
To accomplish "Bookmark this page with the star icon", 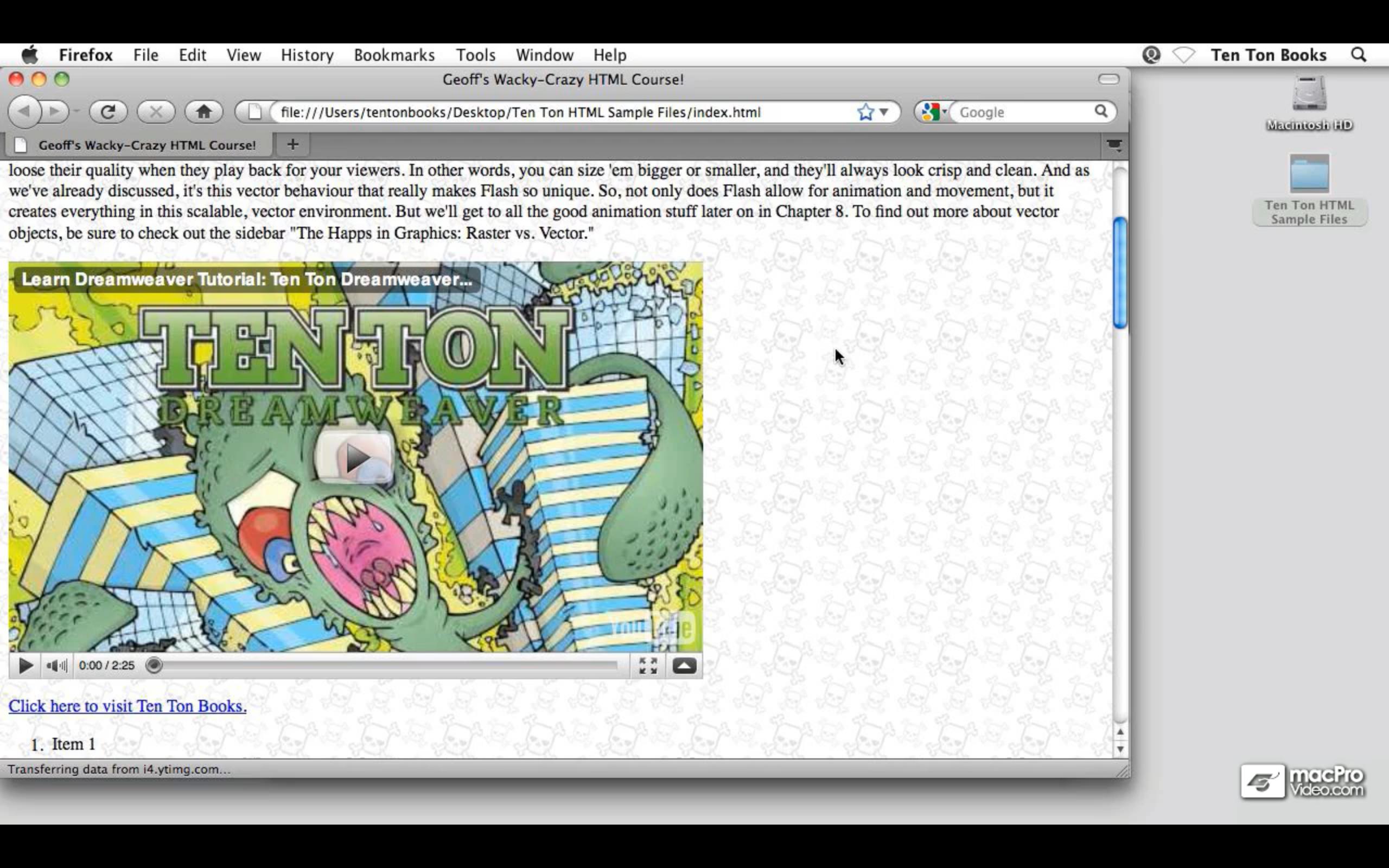I will pyautogui.click(x=865, y=112).
